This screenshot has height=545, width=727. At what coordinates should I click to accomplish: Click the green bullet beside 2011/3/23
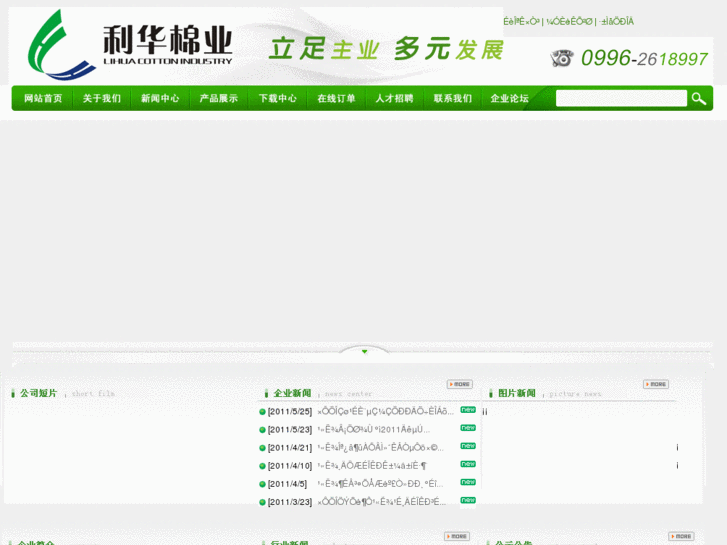point(262,502)
